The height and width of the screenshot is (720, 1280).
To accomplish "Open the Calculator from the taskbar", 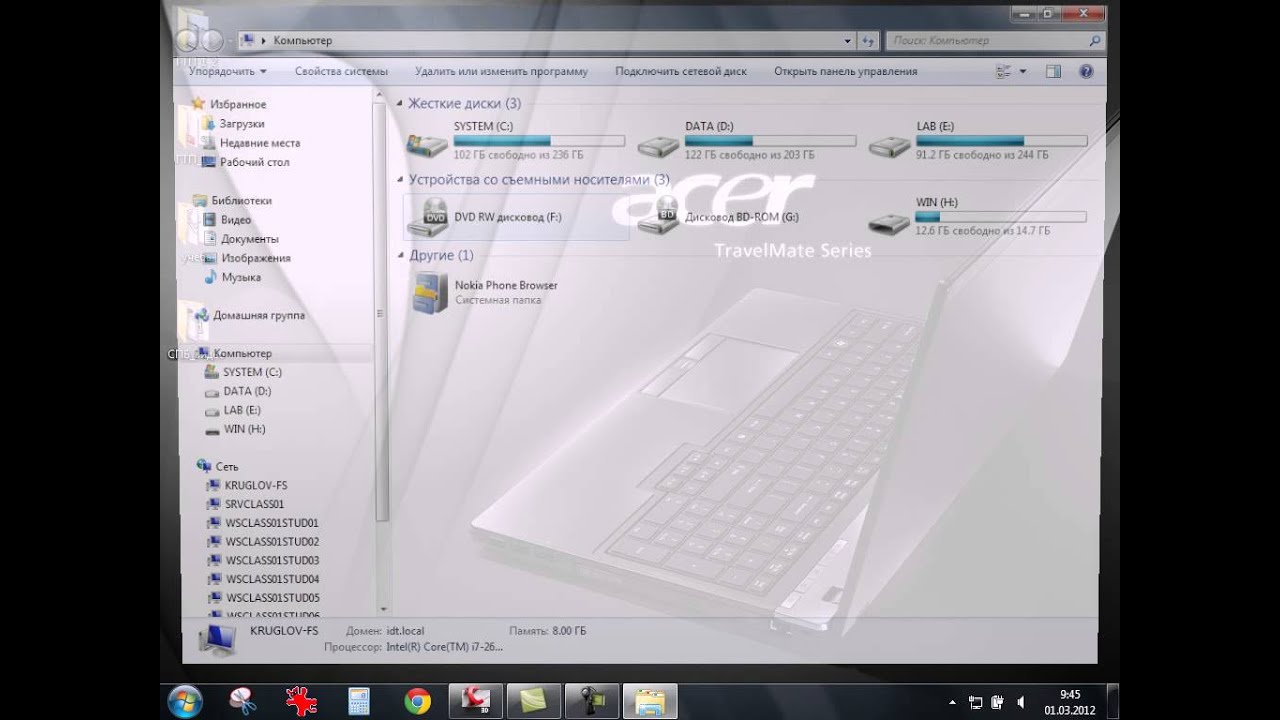I will pyautogui.click(x=359, y=701).
